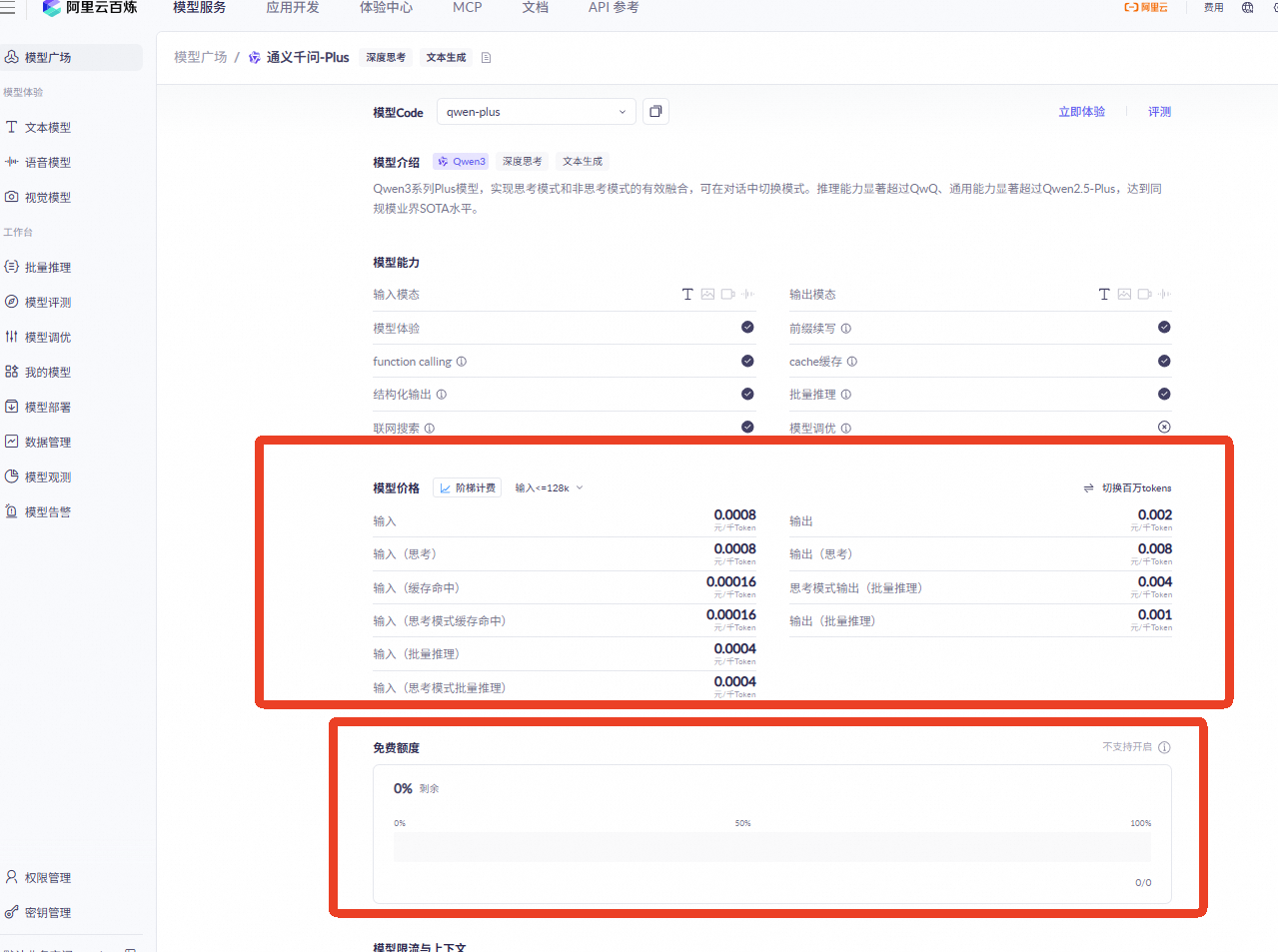Click the 阶梯计费 button

tap(467, 488)
